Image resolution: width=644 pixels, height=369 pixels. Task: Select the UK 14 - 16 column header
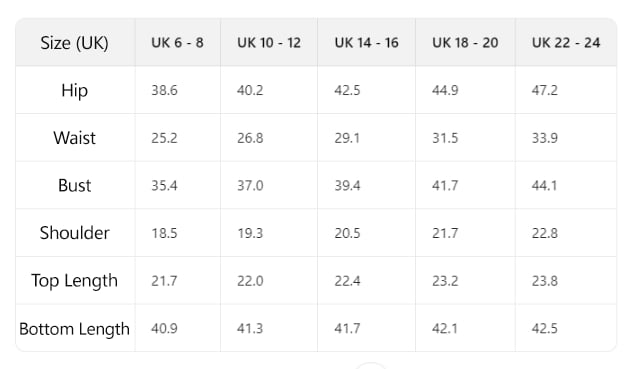(x=366, y=43)
